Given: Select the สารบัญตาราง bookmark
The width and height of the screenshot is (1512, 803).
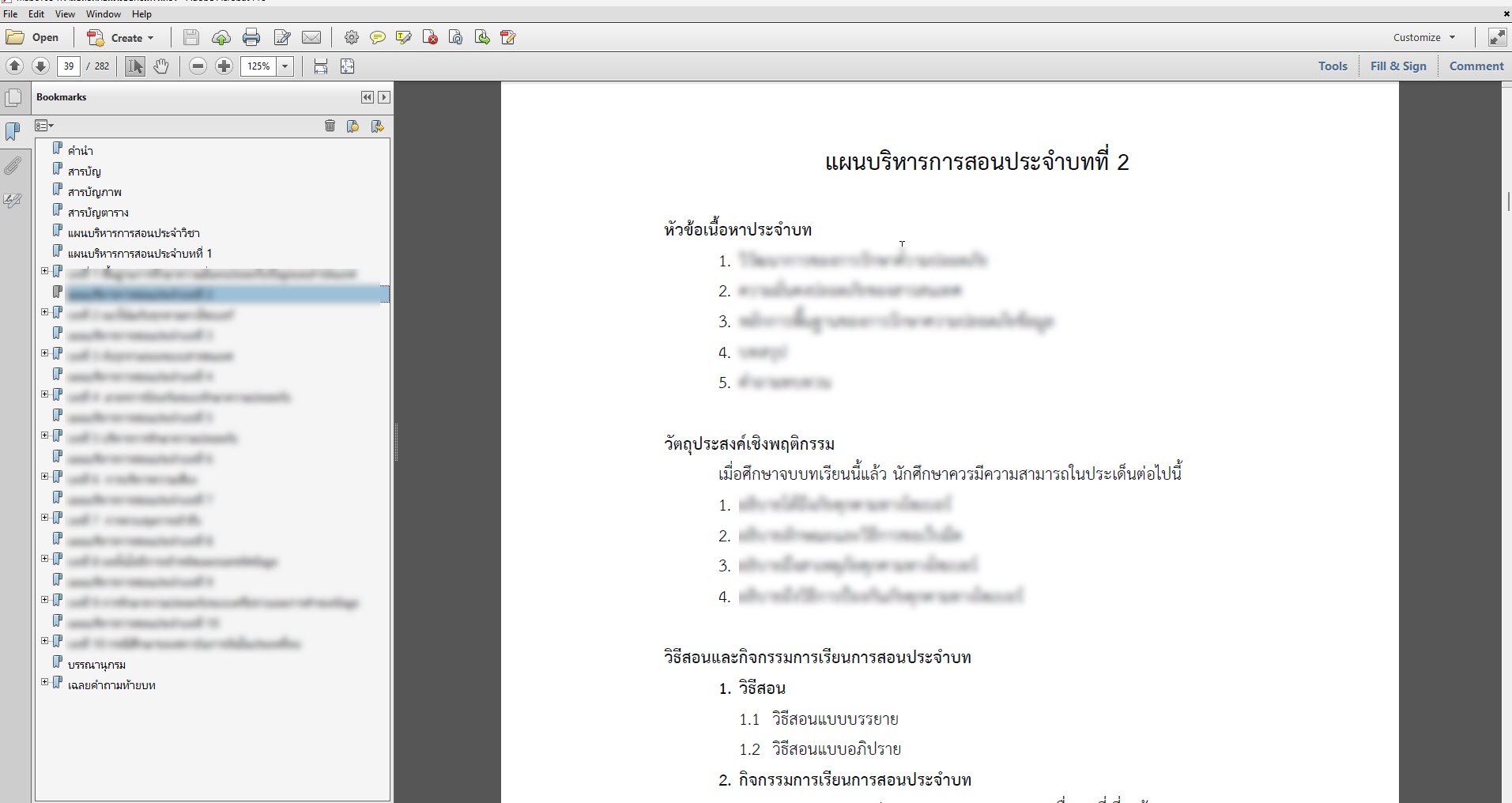Looking at the screenshot, I should [98, 212].
